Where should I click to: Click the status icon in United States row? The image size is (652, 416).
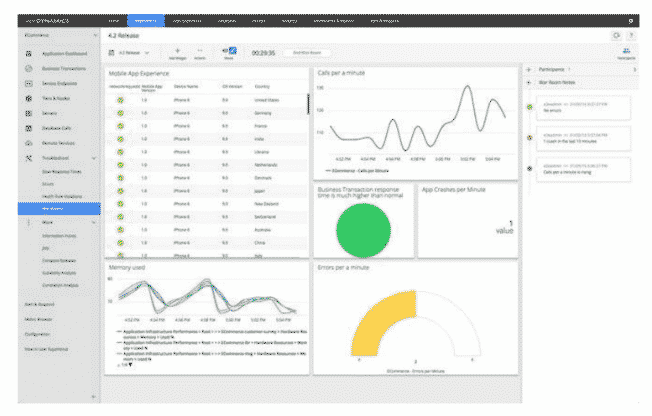click(121, 100)
